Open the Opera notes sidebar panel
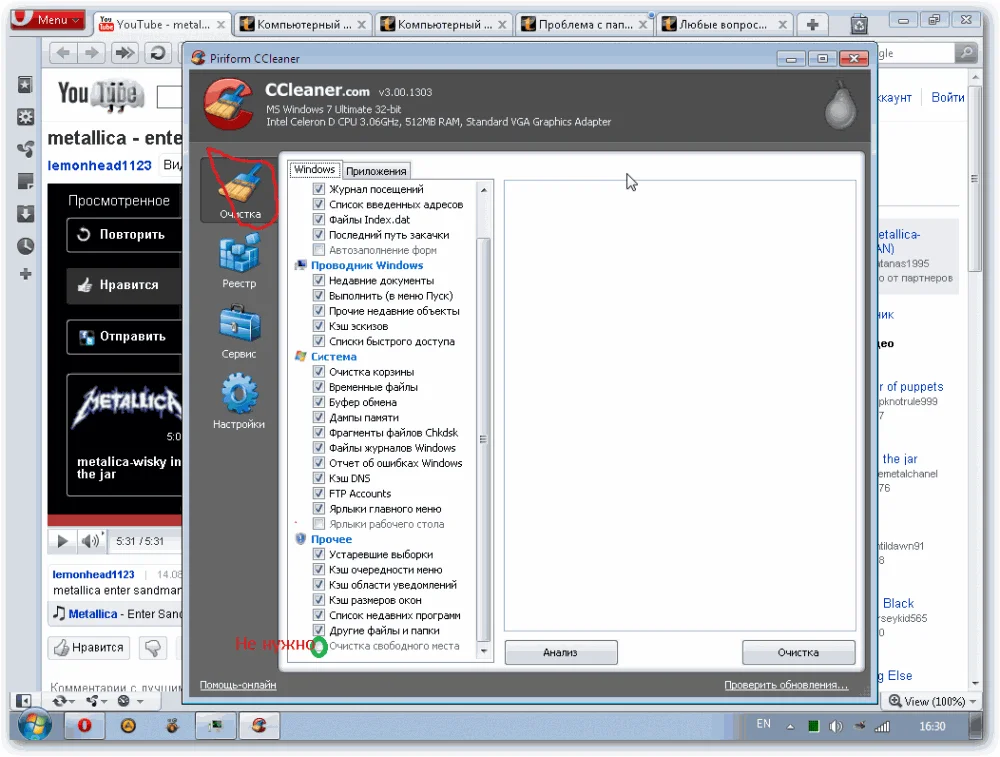The image size is (1000, 757). coord(25,181)
